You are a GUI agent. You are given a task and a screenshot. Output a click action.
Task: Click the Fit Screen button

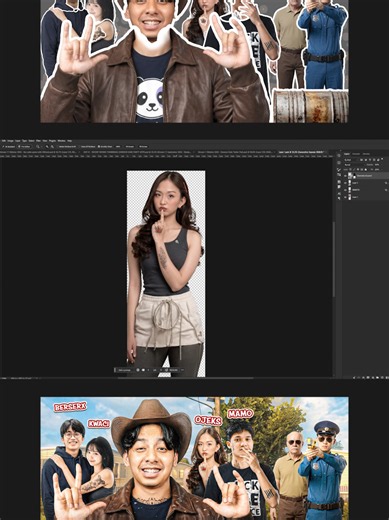130,147
